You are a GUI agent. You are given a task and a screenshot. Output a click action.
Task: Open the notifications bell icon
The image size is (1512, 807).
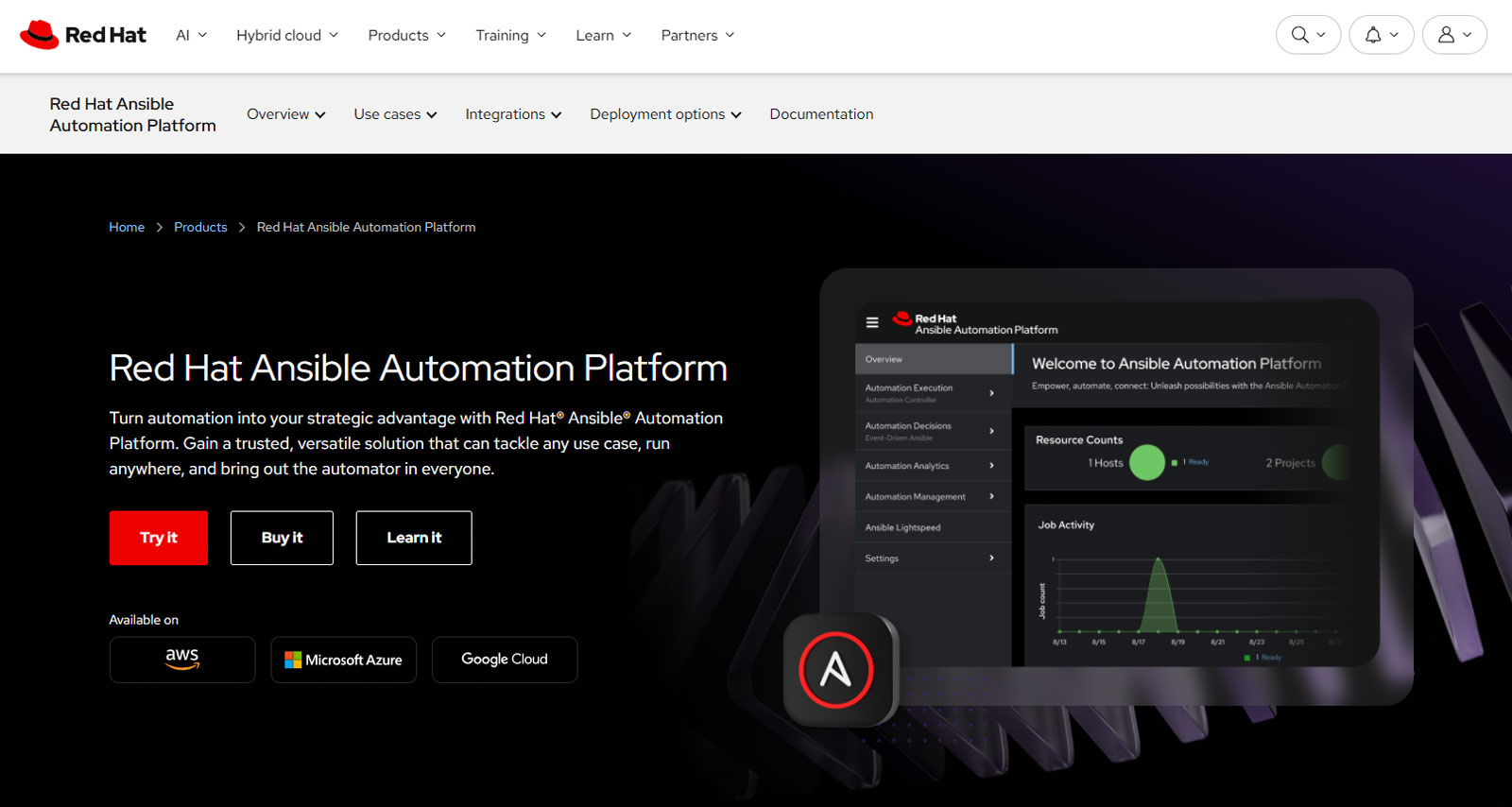pyautogui.click(x=1381, y=35)
